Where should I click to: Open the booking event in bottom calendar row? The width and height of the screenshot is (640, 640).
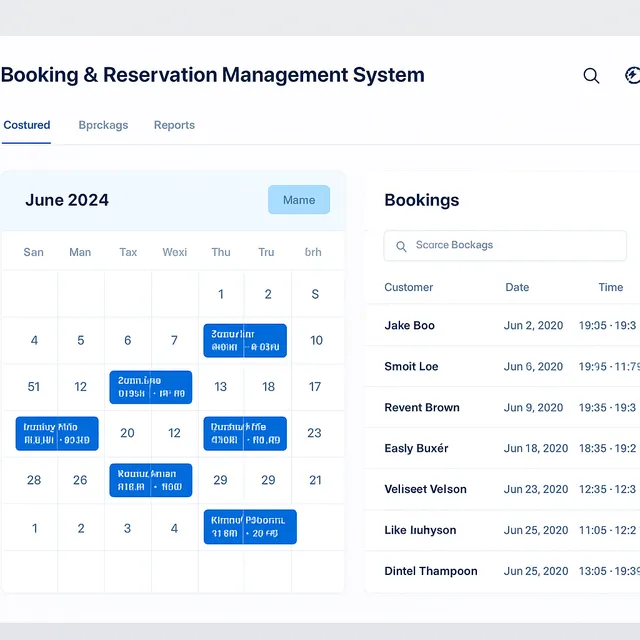pyautogui.click(x=250, y=527)
